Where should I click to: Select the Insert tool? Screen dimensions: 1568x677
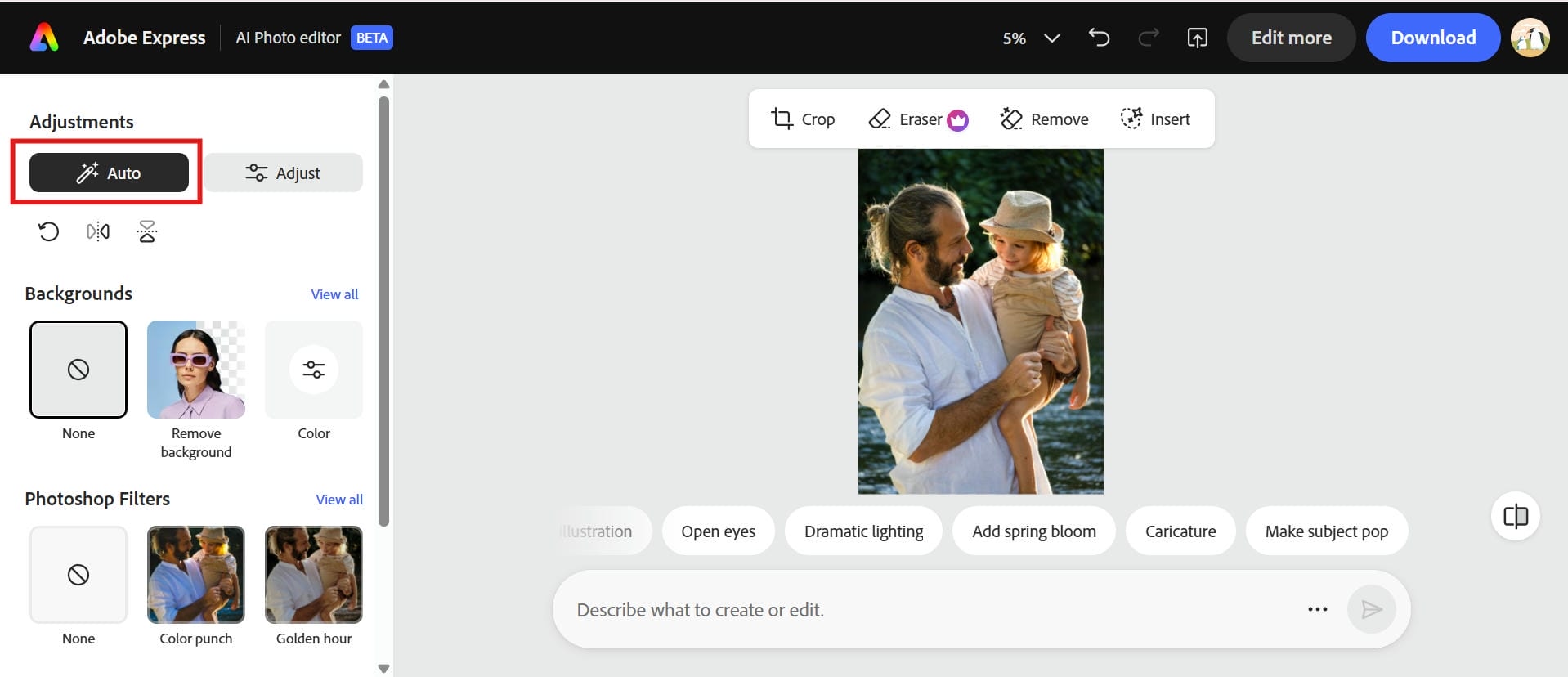pos(1154,119)
